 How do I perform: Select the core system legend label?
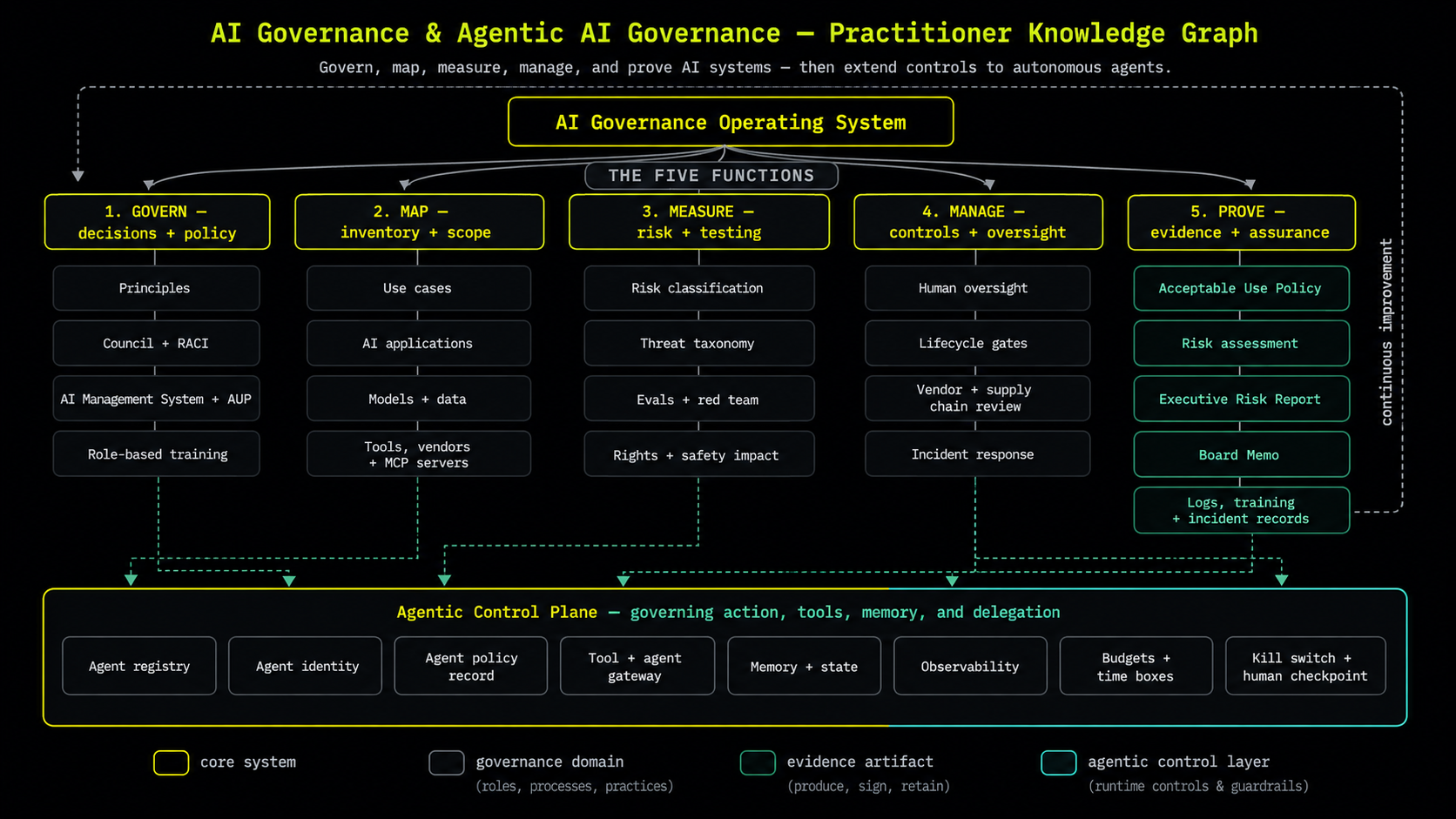pos(248,762)
